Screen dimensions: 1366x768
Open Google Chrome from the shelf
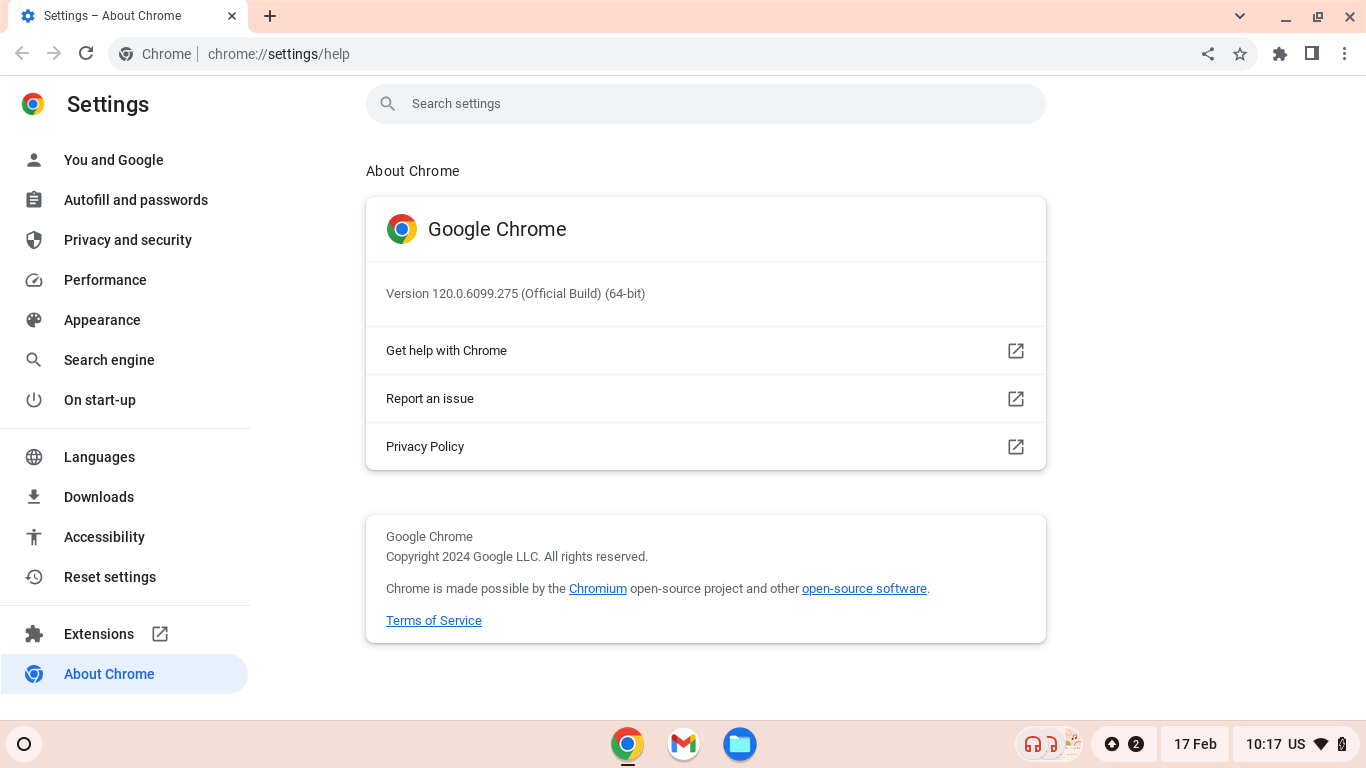[628, 744]
